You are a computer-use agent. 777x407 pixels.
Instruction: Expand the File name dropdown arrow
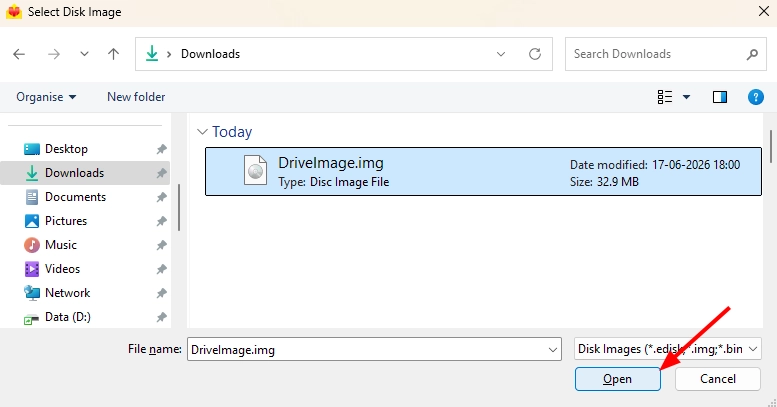click(x=553, y=350)
